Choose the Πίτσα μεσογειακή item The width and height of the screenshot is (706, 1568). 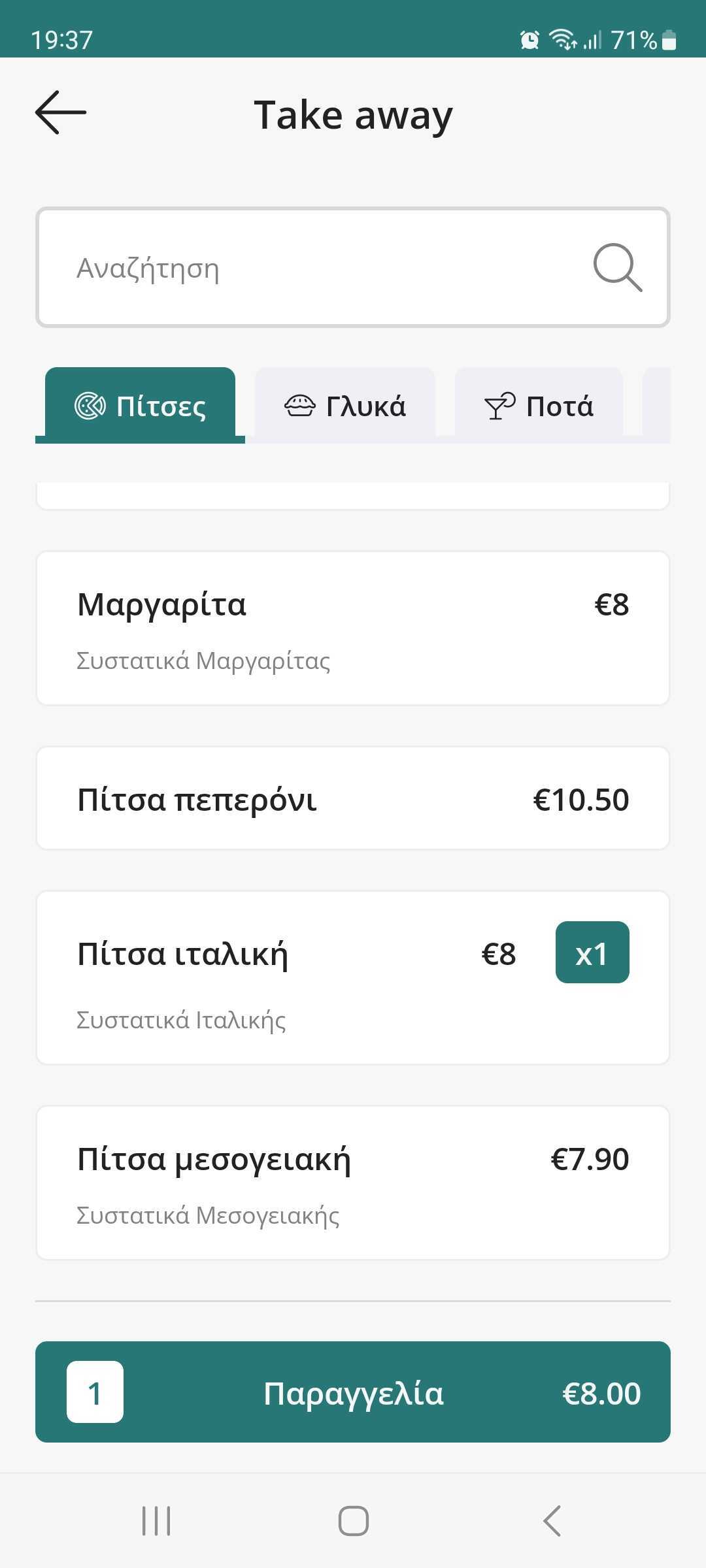[x=353, y=1183]
